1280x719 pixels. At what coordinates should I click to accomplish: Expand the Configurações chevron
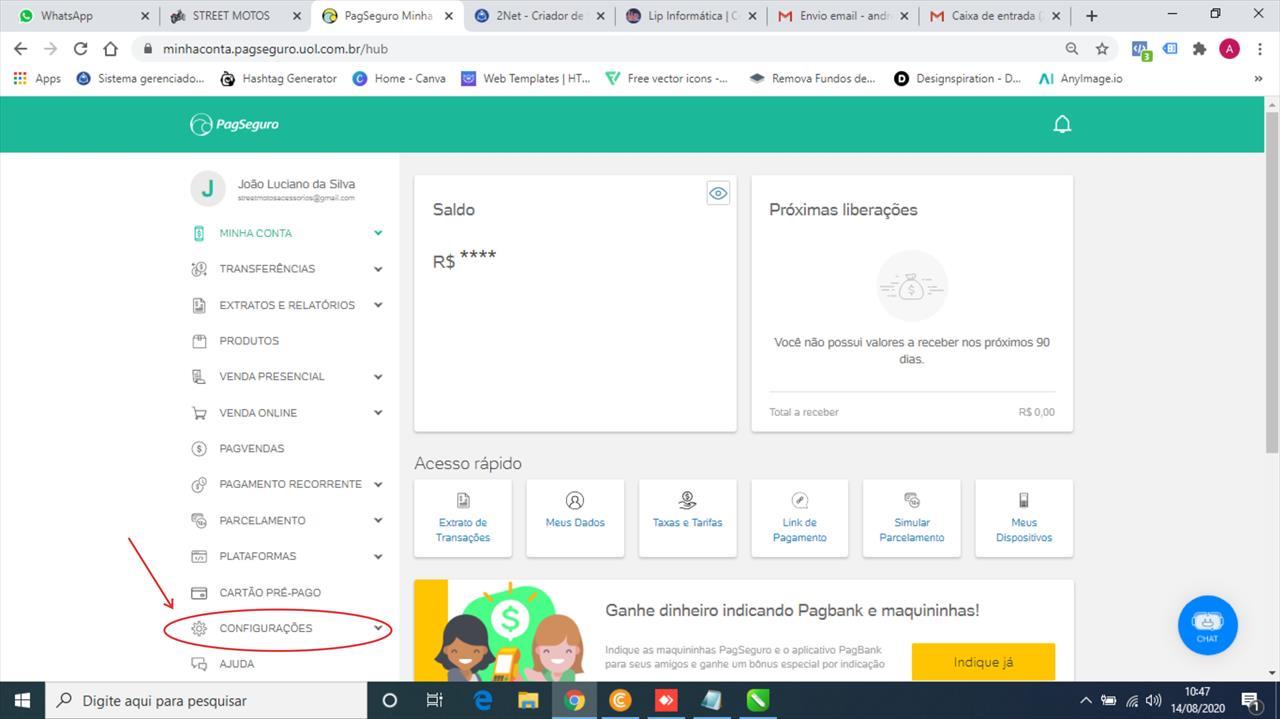coord(378,628)
